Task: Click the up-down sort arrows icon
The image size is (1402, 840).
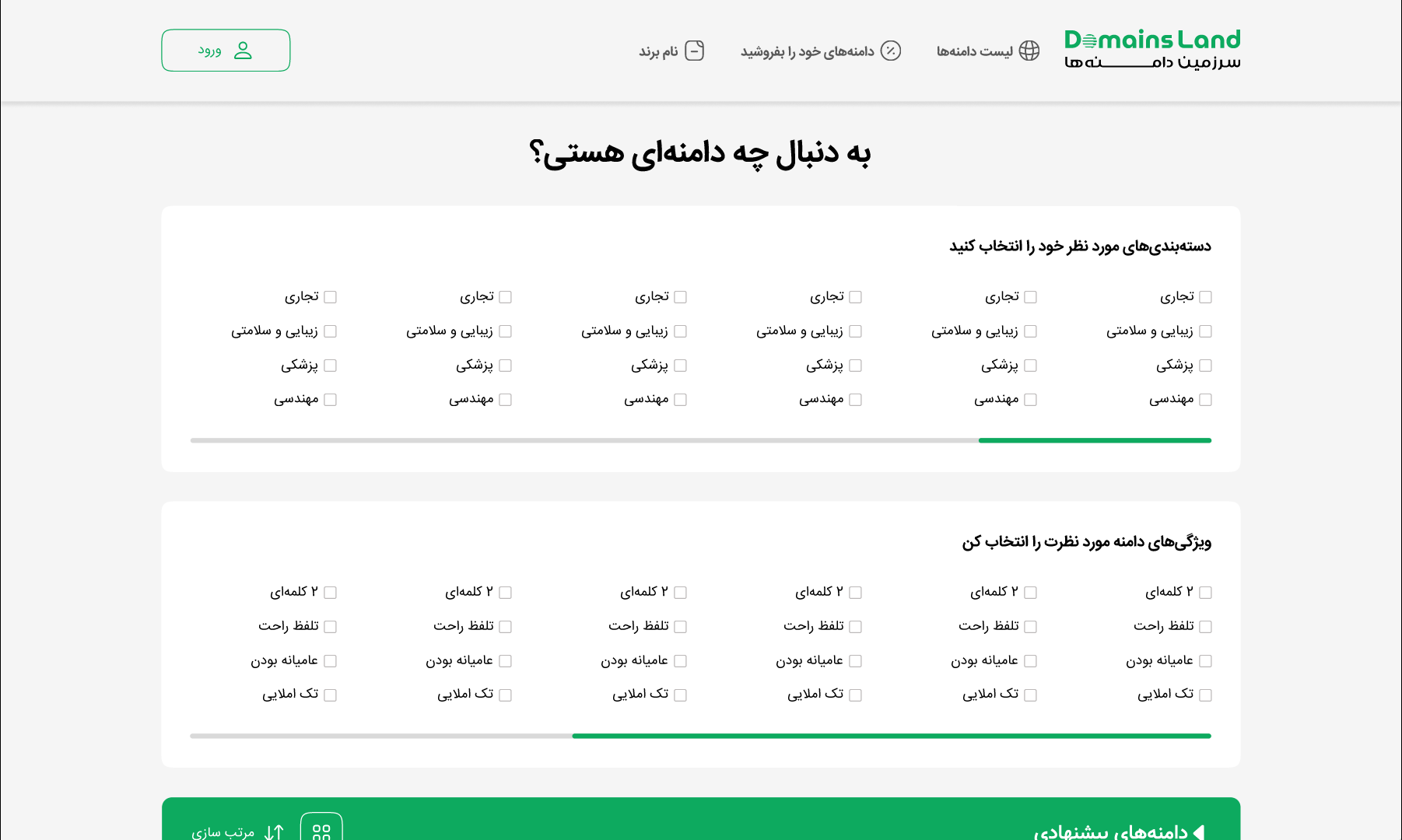Action: click(274, 832)
